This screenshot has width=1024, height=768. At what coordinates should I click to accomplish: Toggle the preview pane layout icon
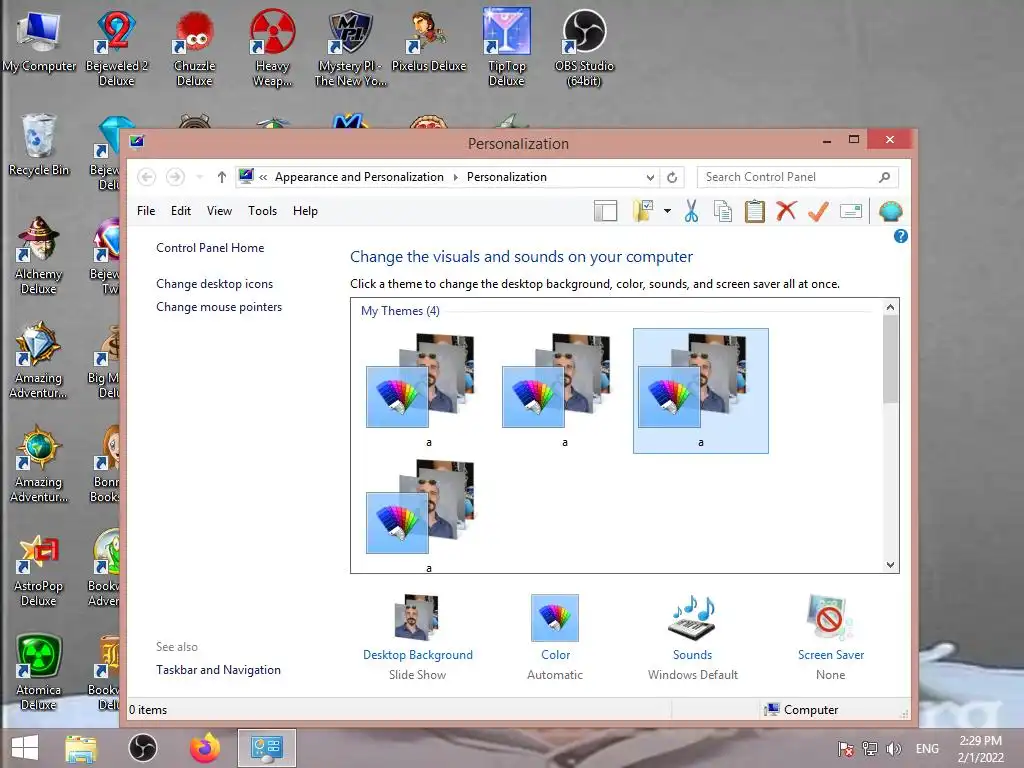pos(605,211)
